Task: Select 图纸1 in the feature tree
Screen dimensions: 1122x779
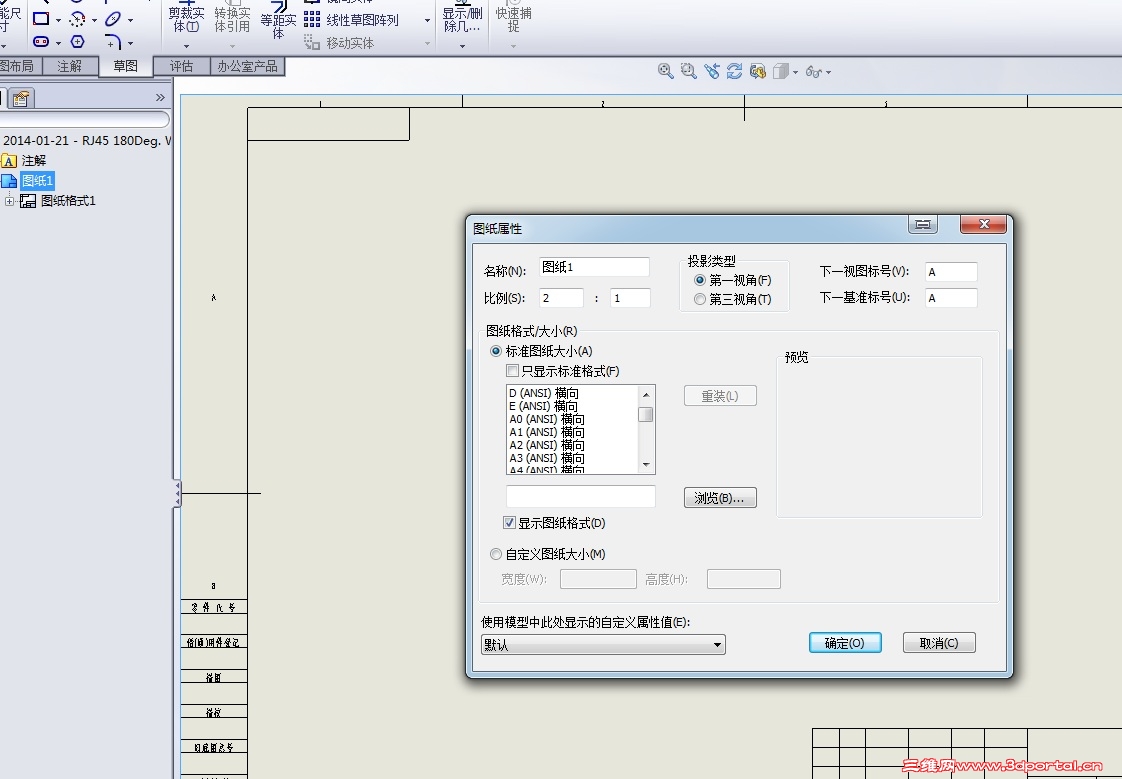Action: coord(37,180)
